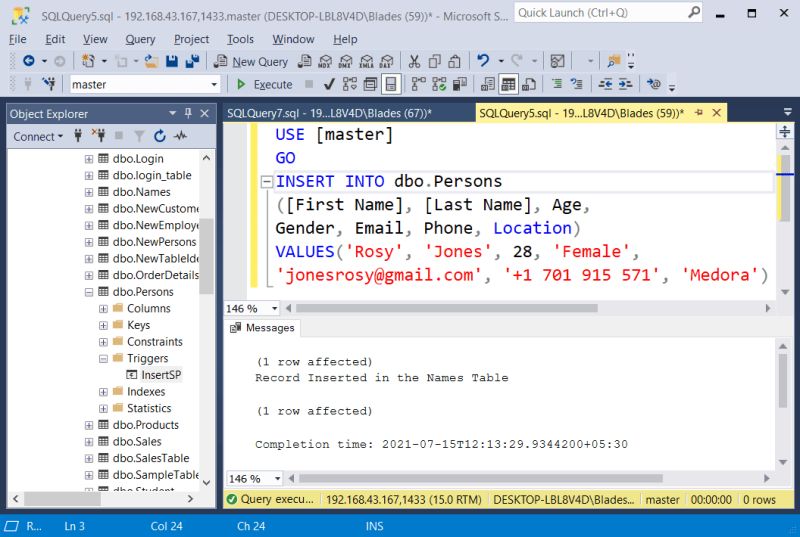The height and width of the screenshot is (537, 800).
Task: Open the Project menu
Action: click(x=191, y=39)
